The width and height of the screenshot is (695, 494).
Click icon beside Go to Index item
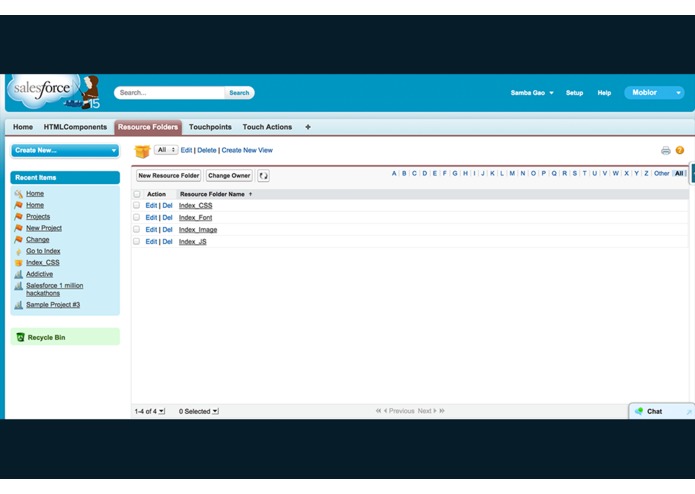click(x=19, y=251)
